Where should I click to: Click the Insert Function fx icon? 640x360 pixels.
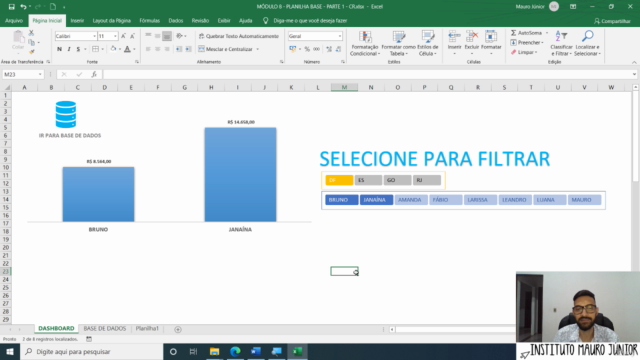tap(94, 74)
